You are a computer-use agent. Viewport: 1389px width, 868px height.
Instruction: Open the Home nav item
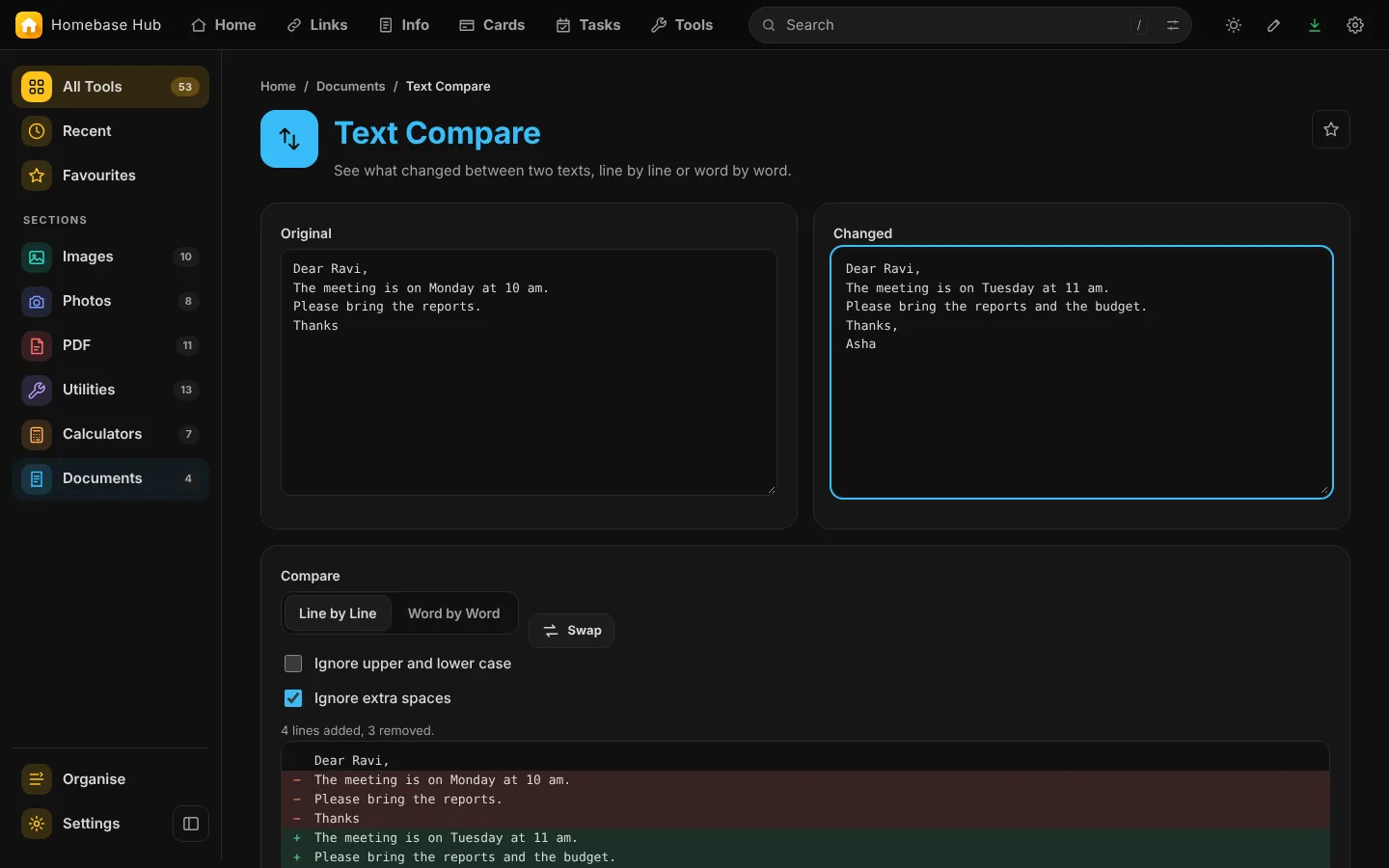[224, 25]
